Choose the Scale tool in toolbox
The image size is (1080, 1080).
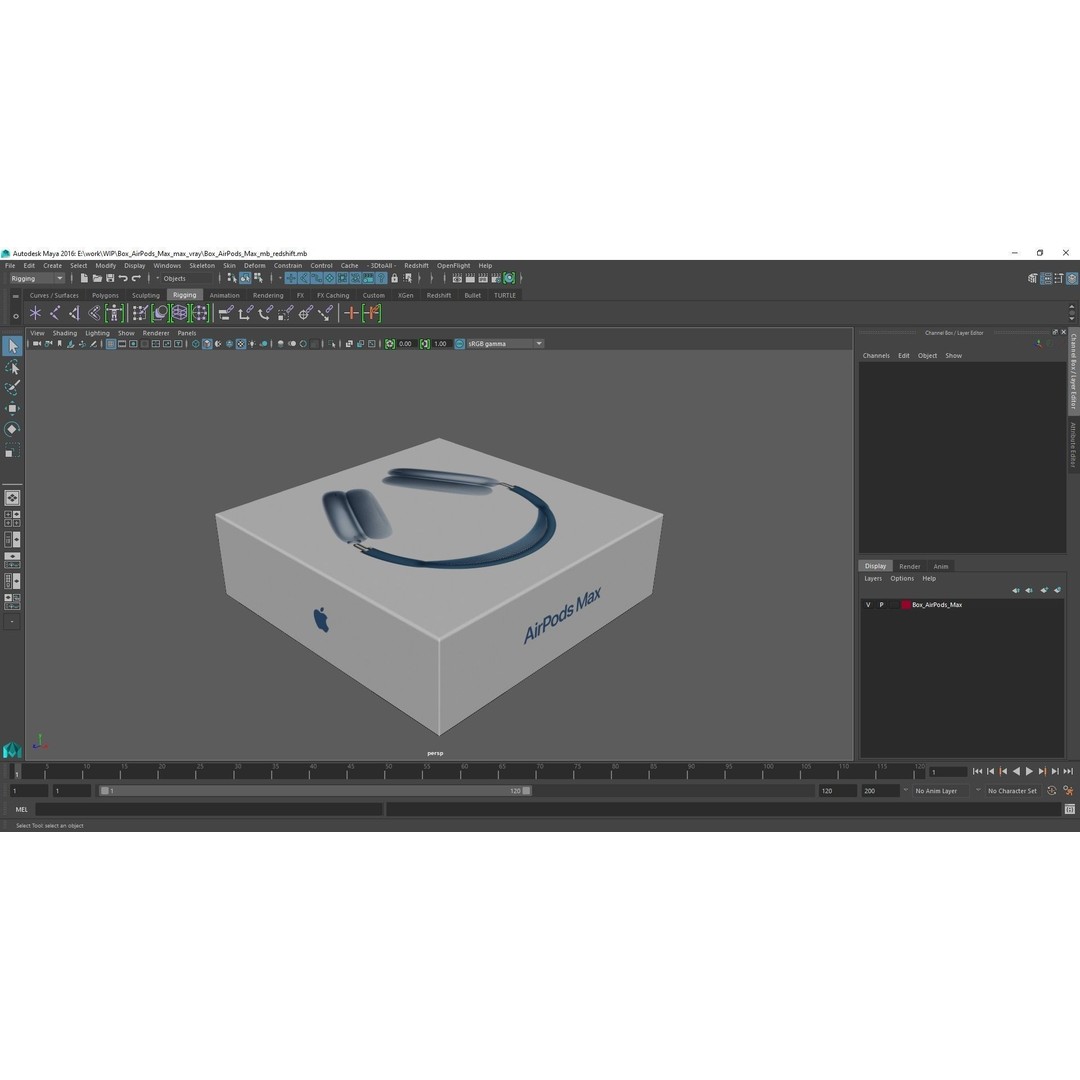click(12, 450)
